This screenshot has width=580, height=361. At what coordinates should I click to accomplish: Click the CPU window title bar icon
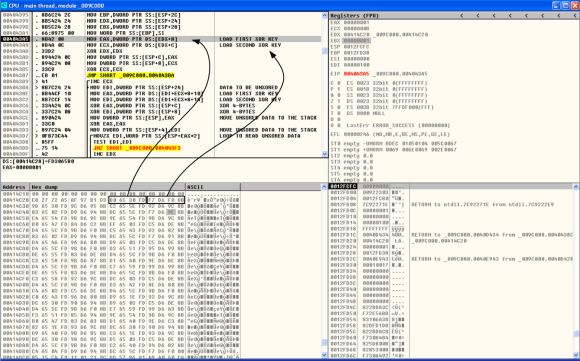[x=4, y=6]
